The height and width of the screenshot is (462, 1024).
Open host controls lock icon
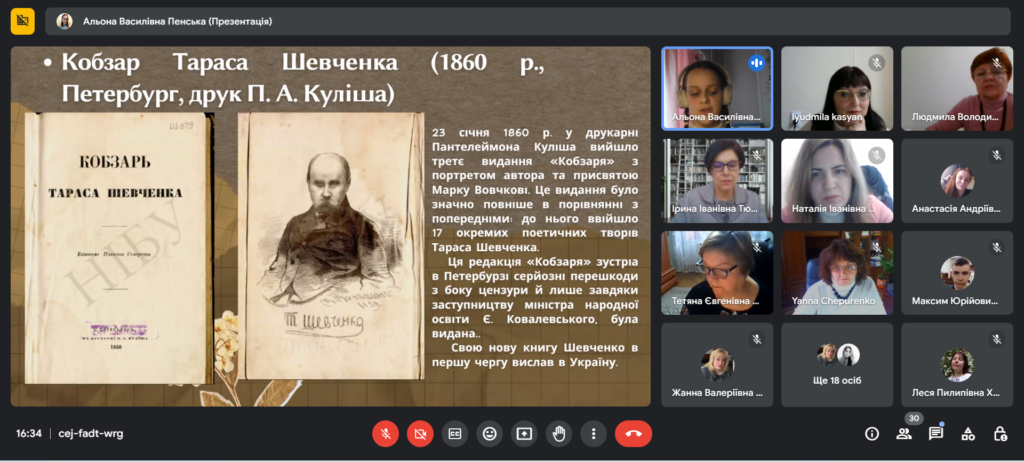point(1000,434)
